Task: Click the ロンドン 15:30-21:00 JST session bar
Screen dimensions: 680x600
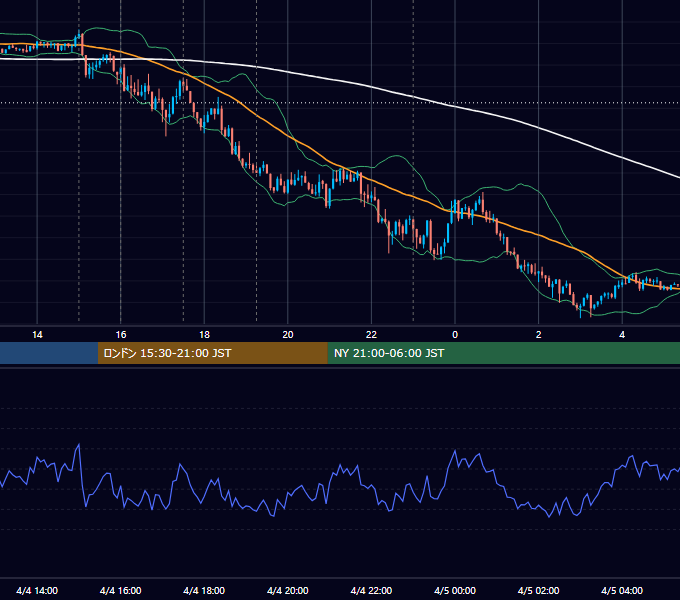Action: click(212, 353)
